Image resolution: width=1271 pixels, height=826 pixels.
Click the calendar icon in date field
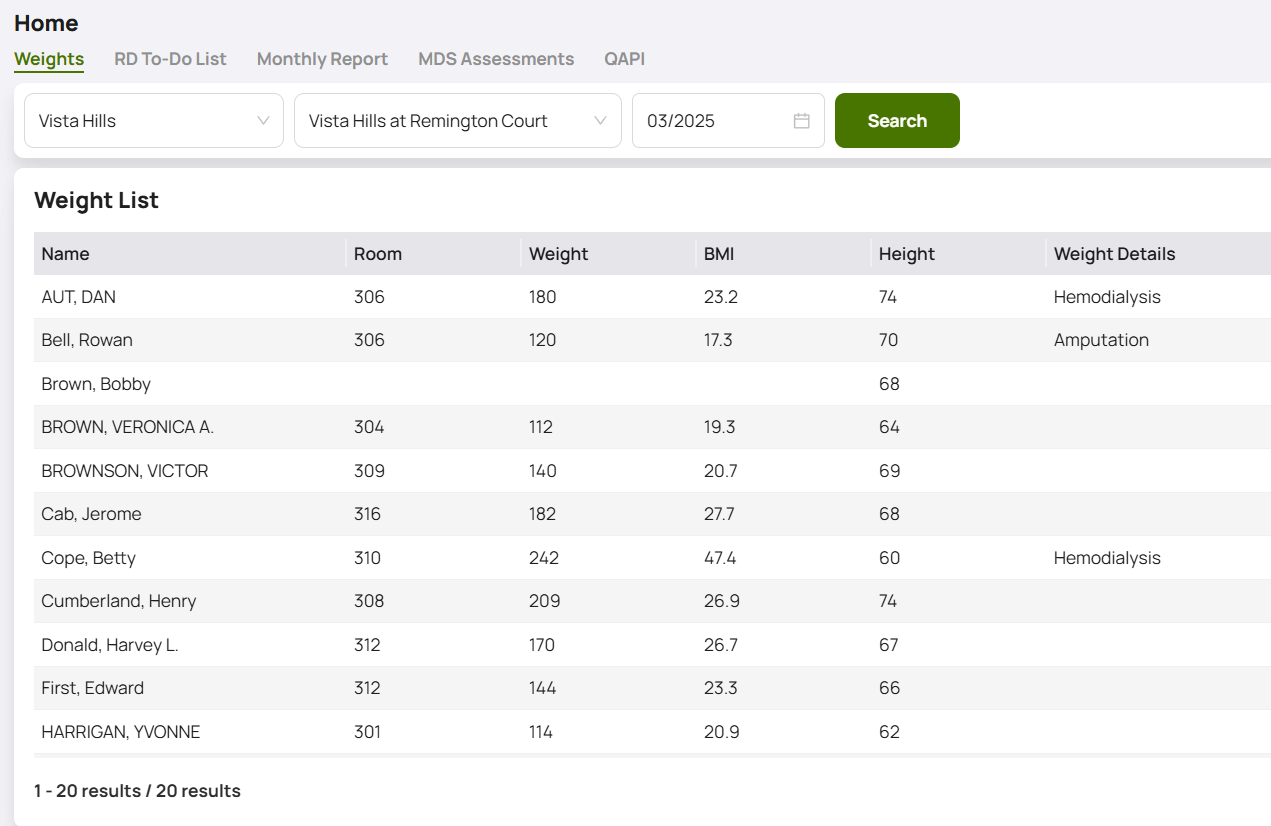coord(801,121)
